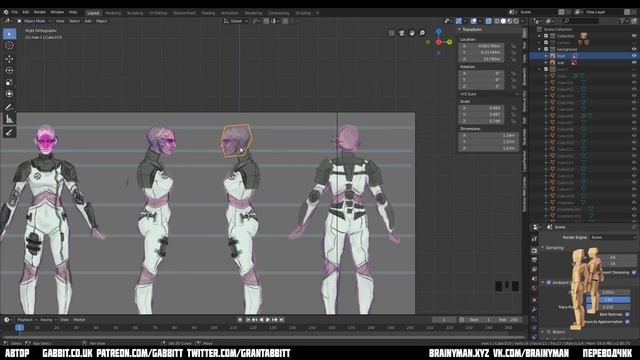
Task: Open the Playback dropdown in timeline
Action: [27, 320]
